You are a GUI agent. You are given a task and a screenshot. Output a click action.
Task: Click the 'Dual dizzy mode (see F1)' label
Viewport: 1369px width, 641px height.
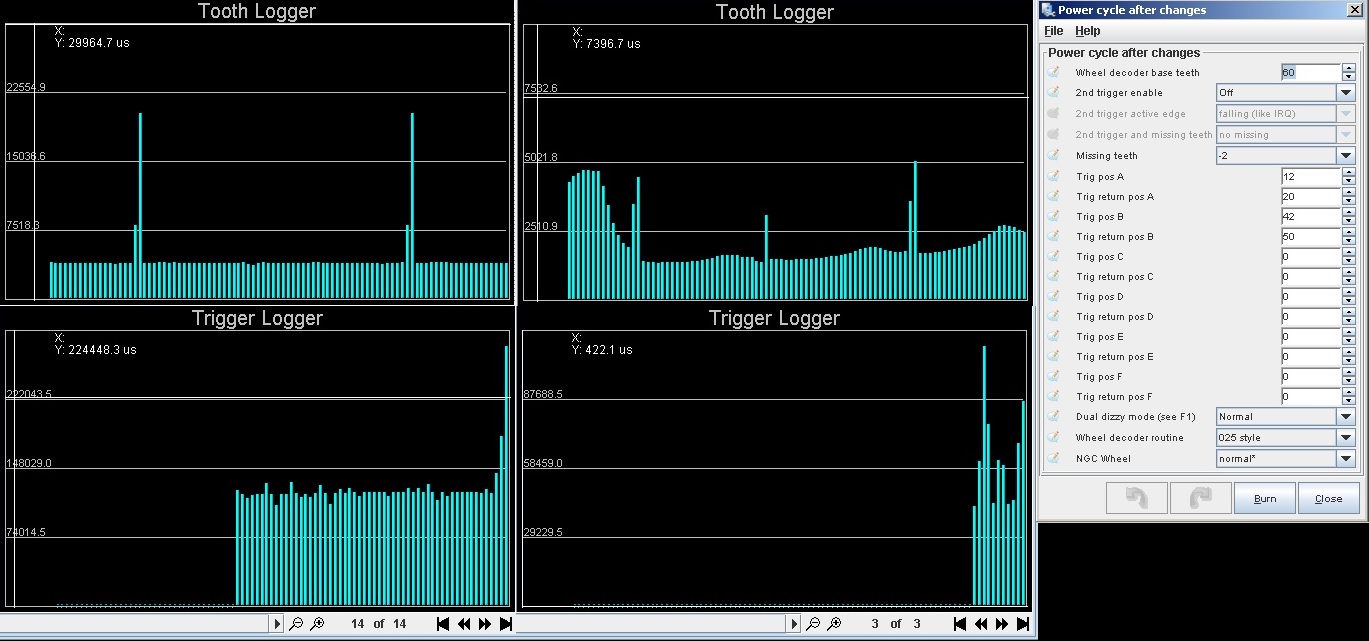(x=1136, y=417)
